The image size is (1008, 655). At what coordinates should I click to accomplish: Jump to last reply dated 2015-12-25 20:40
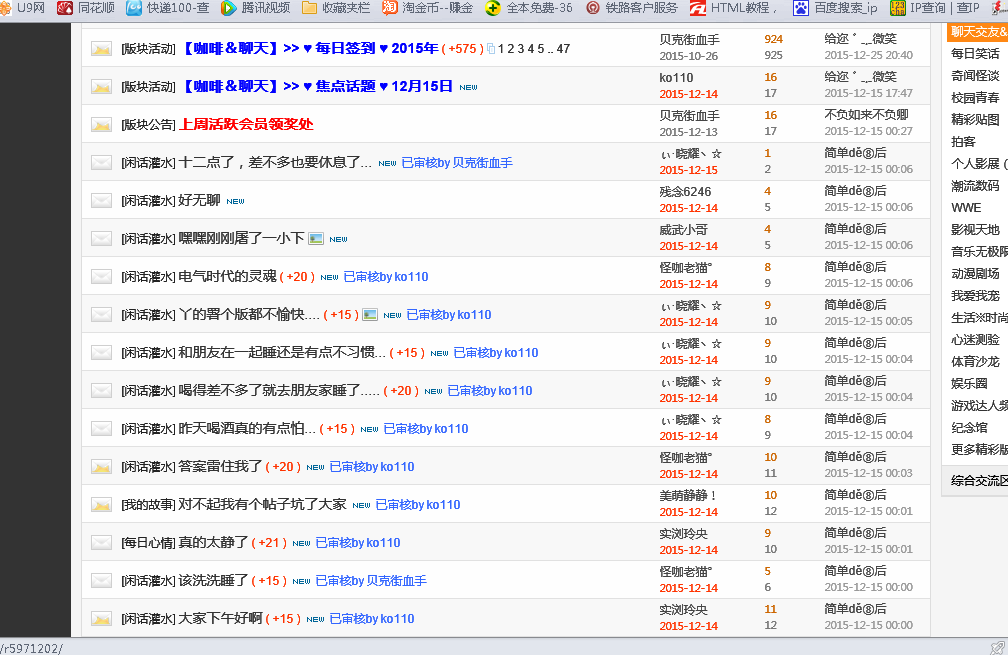click(x=868, y=55)
